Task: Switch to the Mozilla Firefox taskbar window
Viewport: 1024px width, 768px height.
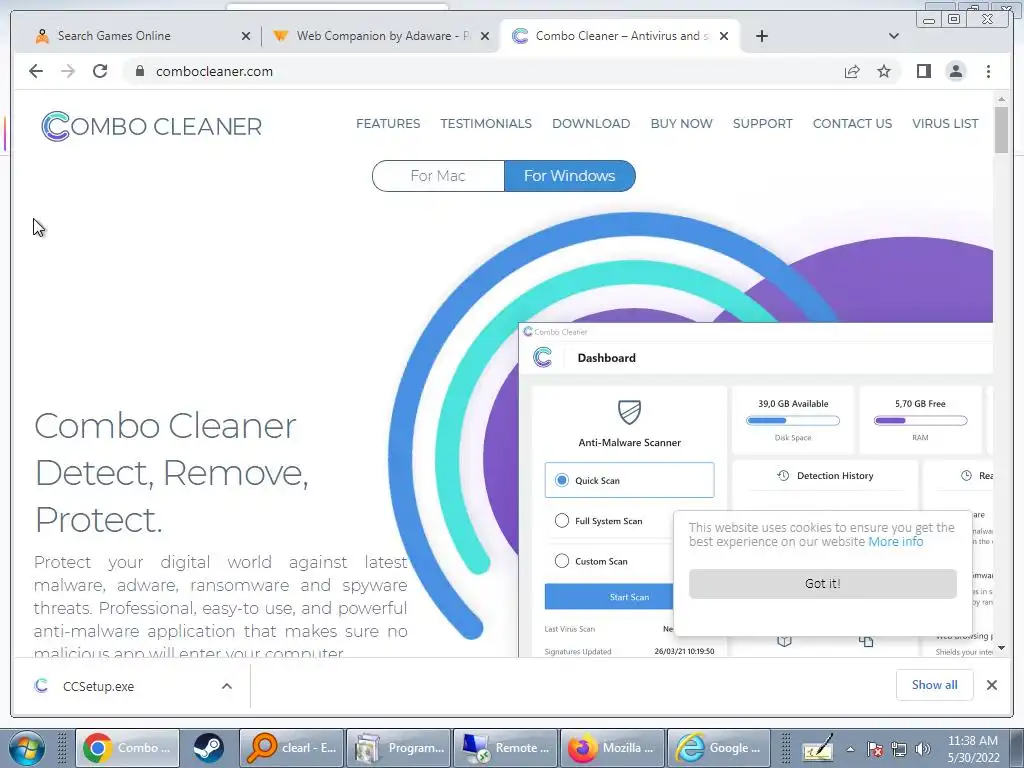Action: coord(611,748)
